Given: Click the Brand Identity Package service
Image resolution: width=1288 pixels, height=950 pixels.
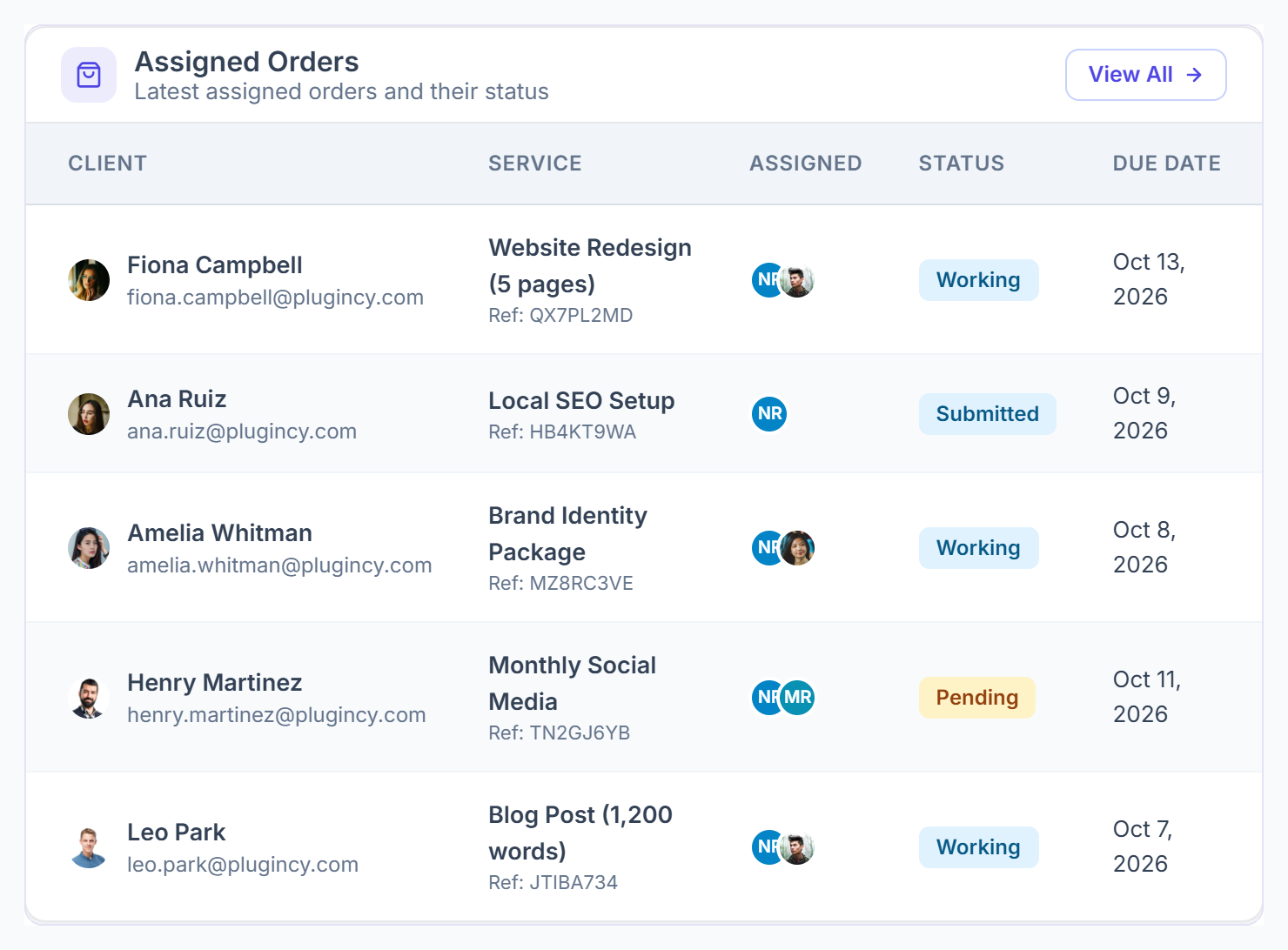Looking at the screenshot, I should [567, 534].
